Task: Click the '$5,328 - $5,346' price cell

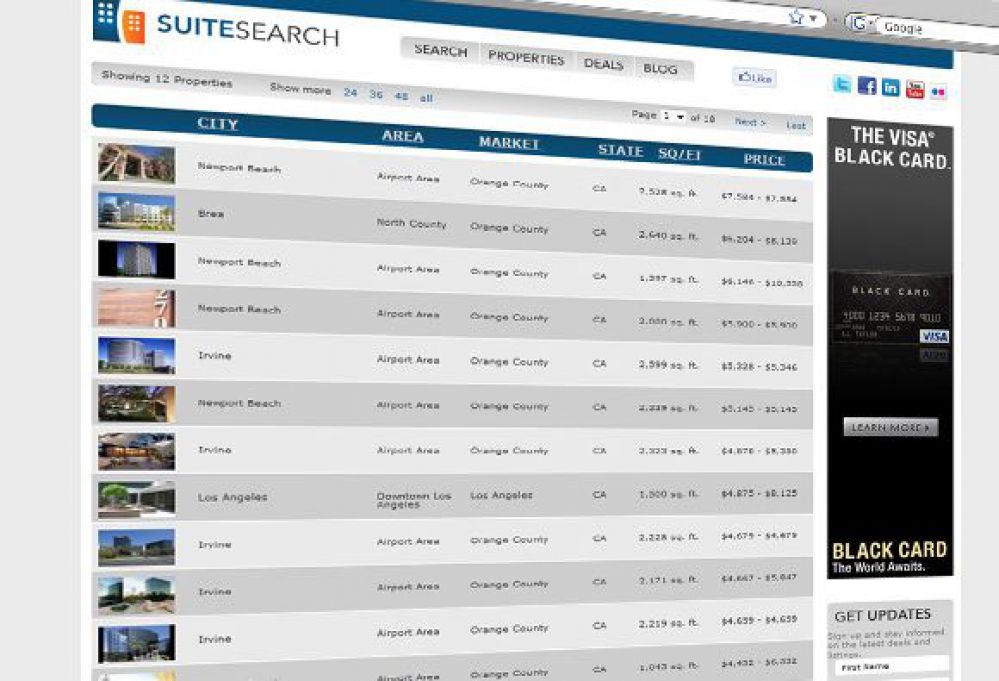Action: point(759,366)
